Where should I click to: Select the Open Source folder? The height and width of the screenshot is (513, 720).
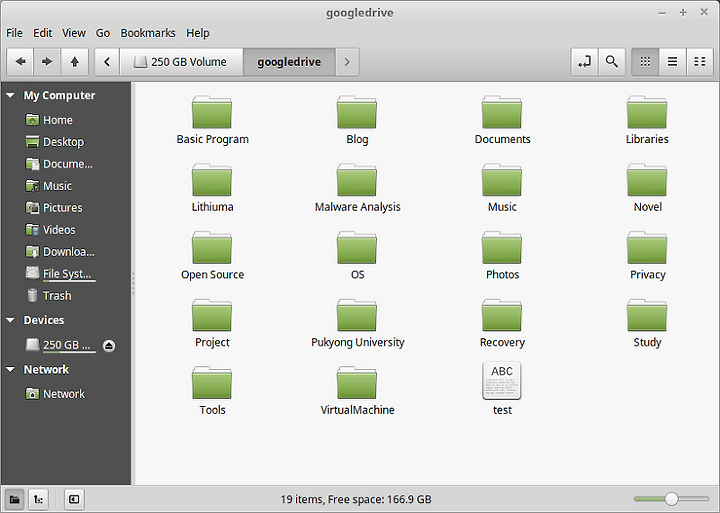pyautogui.click(x=212, y=256)
